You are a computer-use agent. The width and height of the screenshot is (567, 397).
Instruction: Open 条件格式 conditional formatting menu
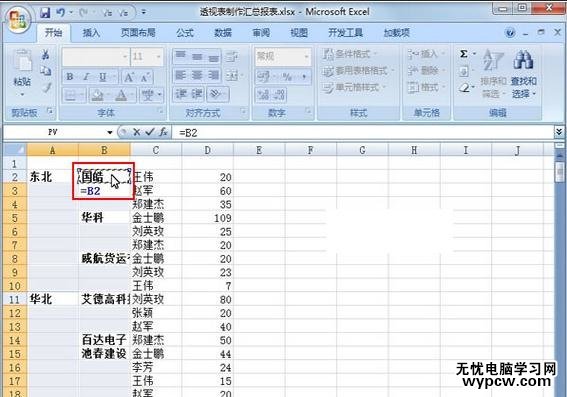(349, 54)
